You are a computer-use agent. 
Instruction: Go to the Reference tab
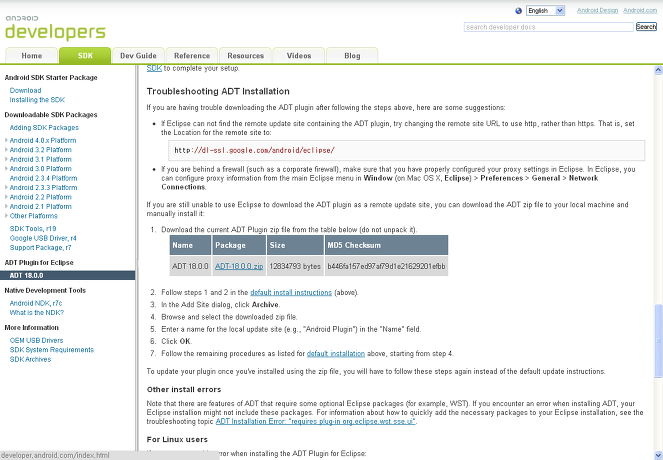click(192, 55)
